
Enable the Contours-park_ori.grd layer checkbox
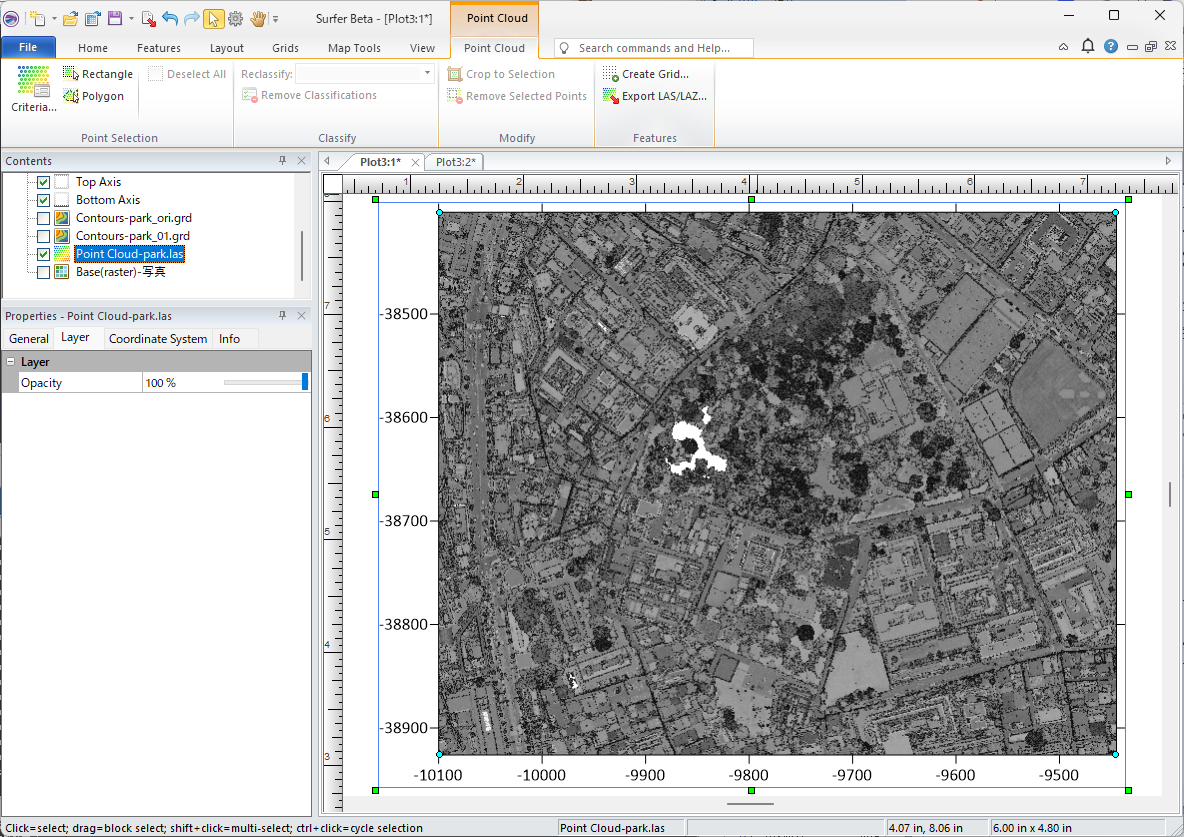[x=43, y=218]
